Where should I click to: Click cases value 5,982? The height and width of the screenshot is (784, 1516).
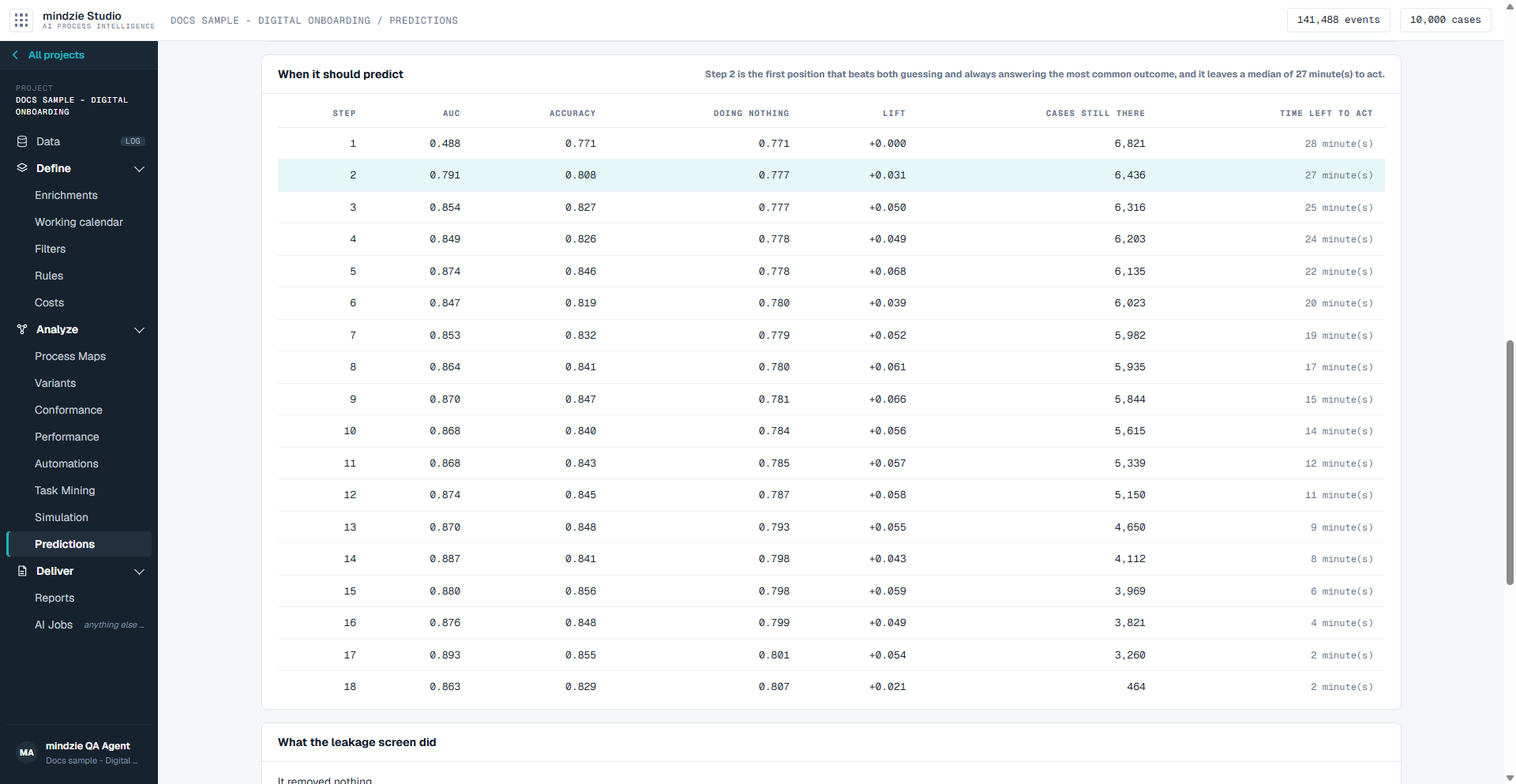click(x=1130, y=336)
